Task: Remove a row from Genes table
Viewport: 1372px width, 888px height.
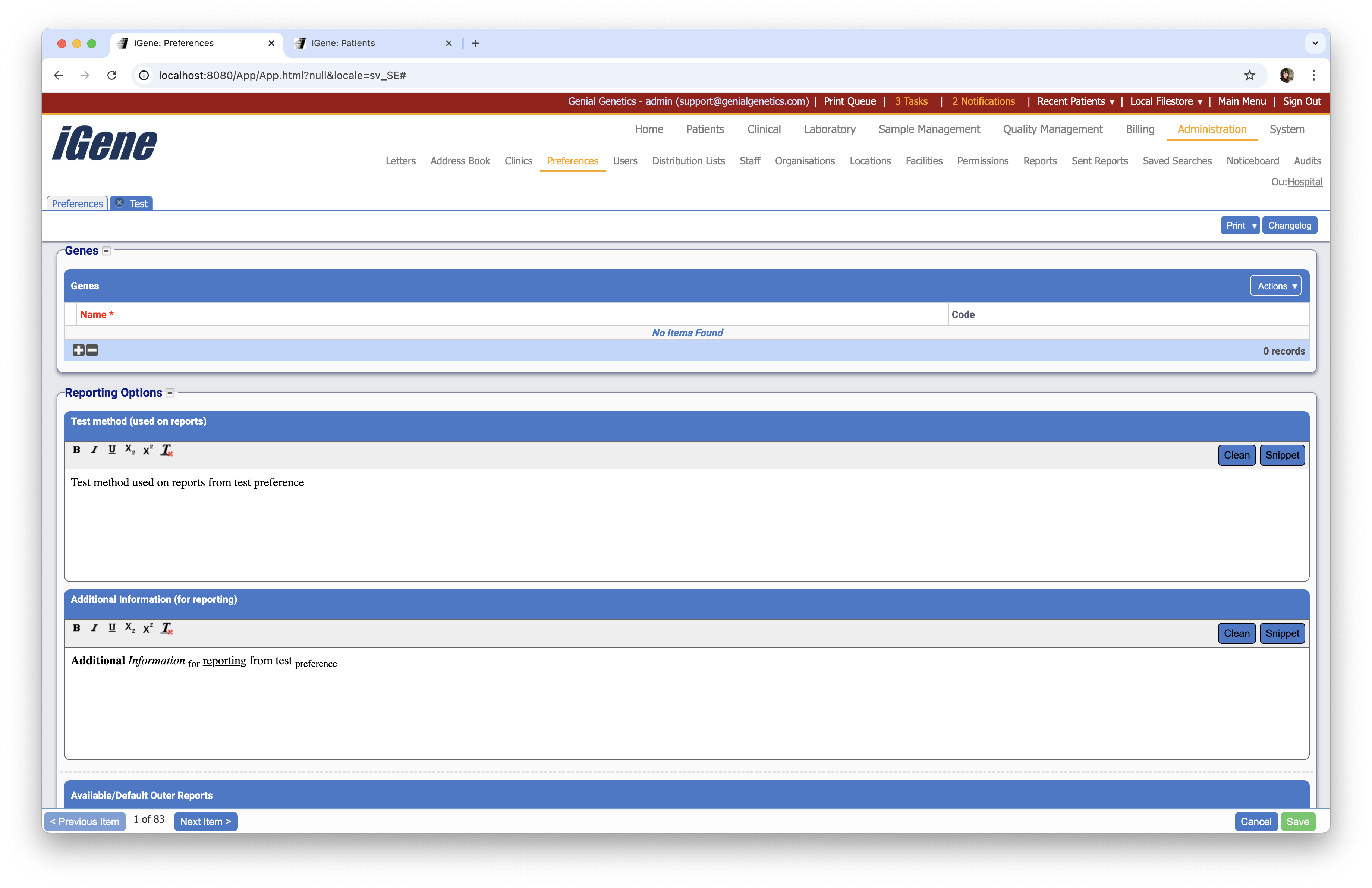Action: 92,350
